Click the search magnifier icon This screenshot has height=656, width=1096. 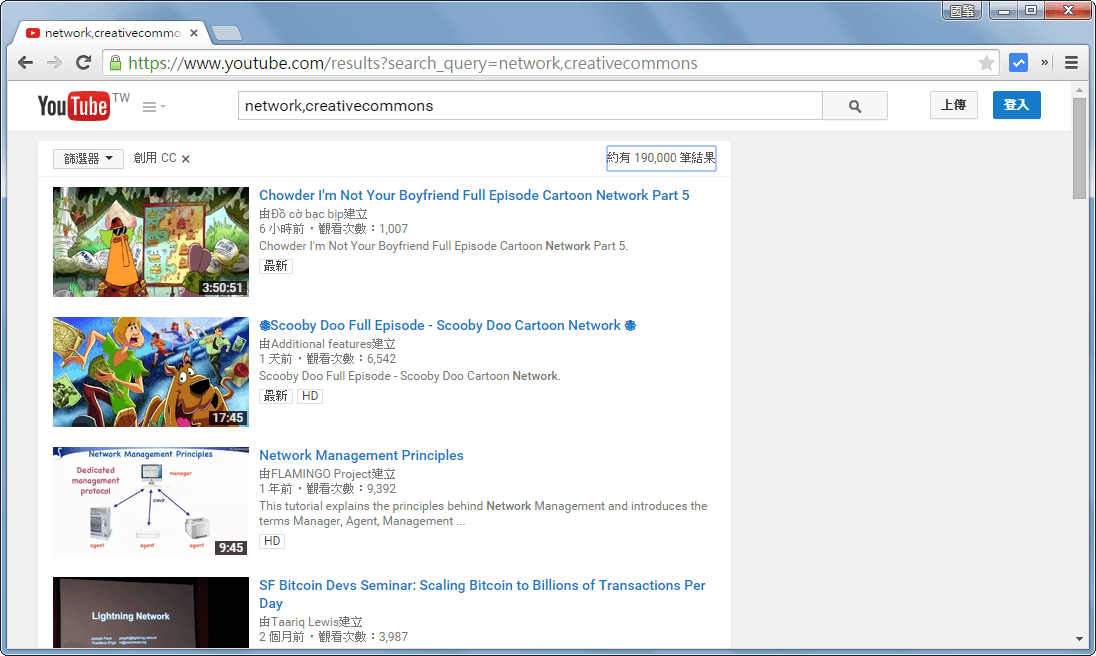853,105
